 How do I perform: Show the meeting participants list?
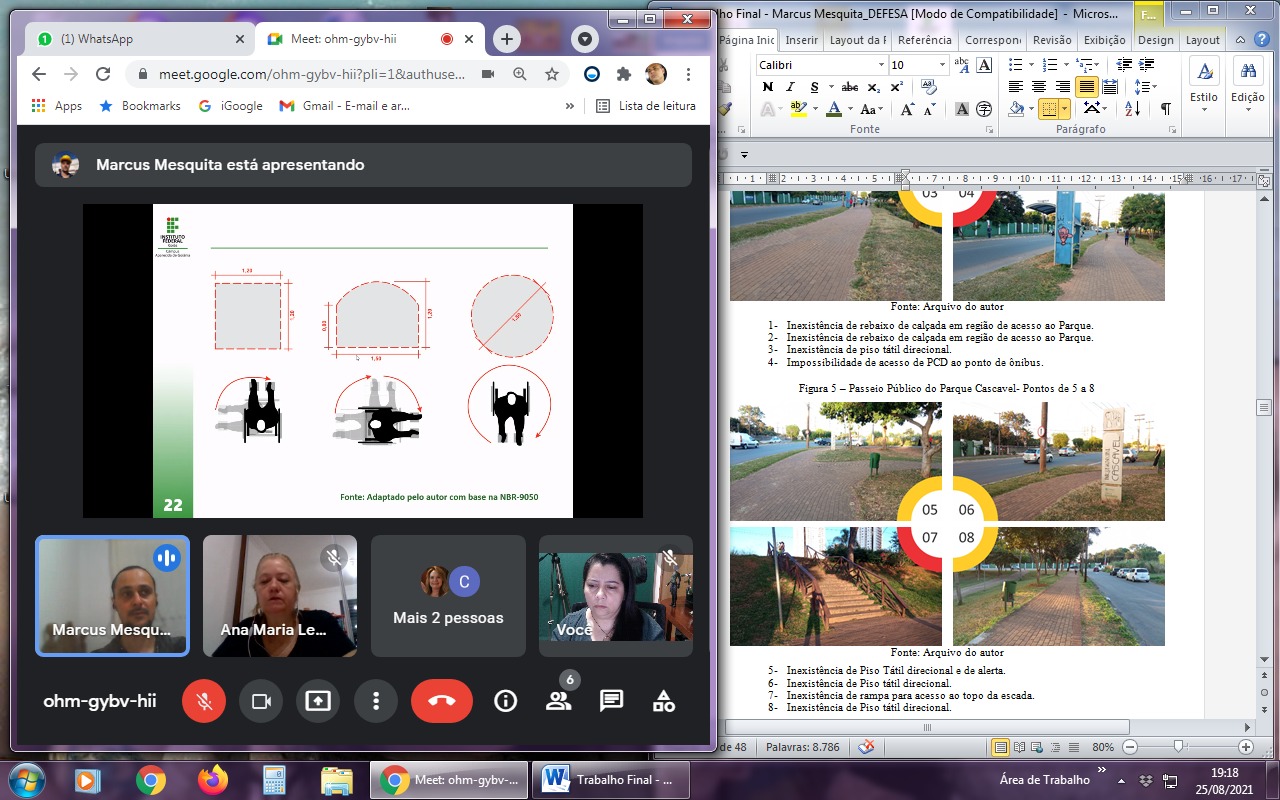[x=558, y=701]
